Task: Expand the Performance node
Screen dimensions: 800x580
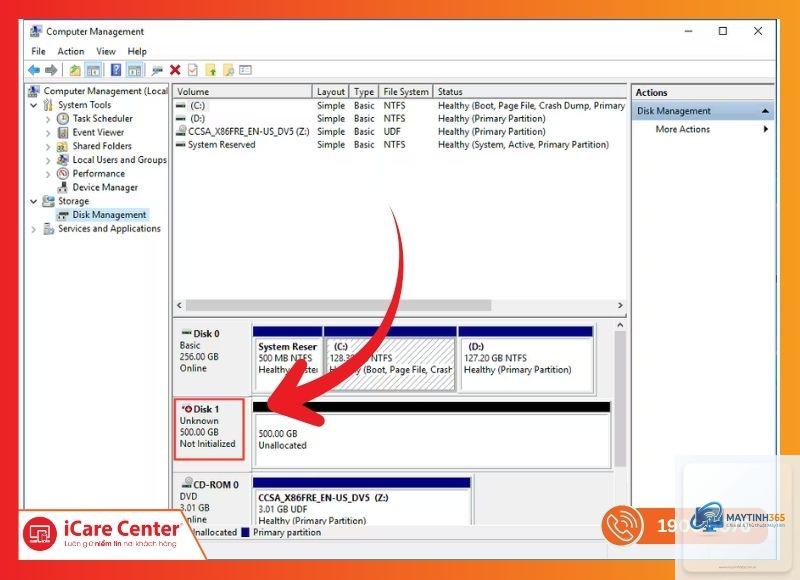Action: (48, 174)
